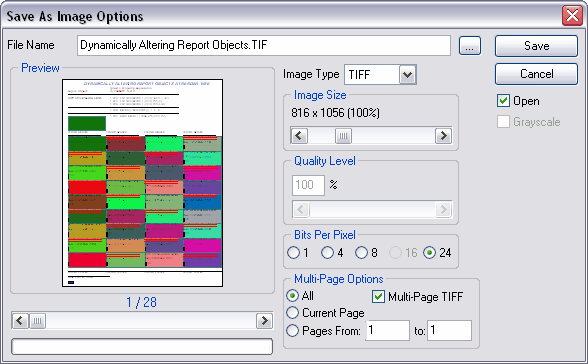Viewport: 588px width, 364px height.
Task: Click the report page preview thumbnail
Action: pyautogui.click(x=142, y=183)
